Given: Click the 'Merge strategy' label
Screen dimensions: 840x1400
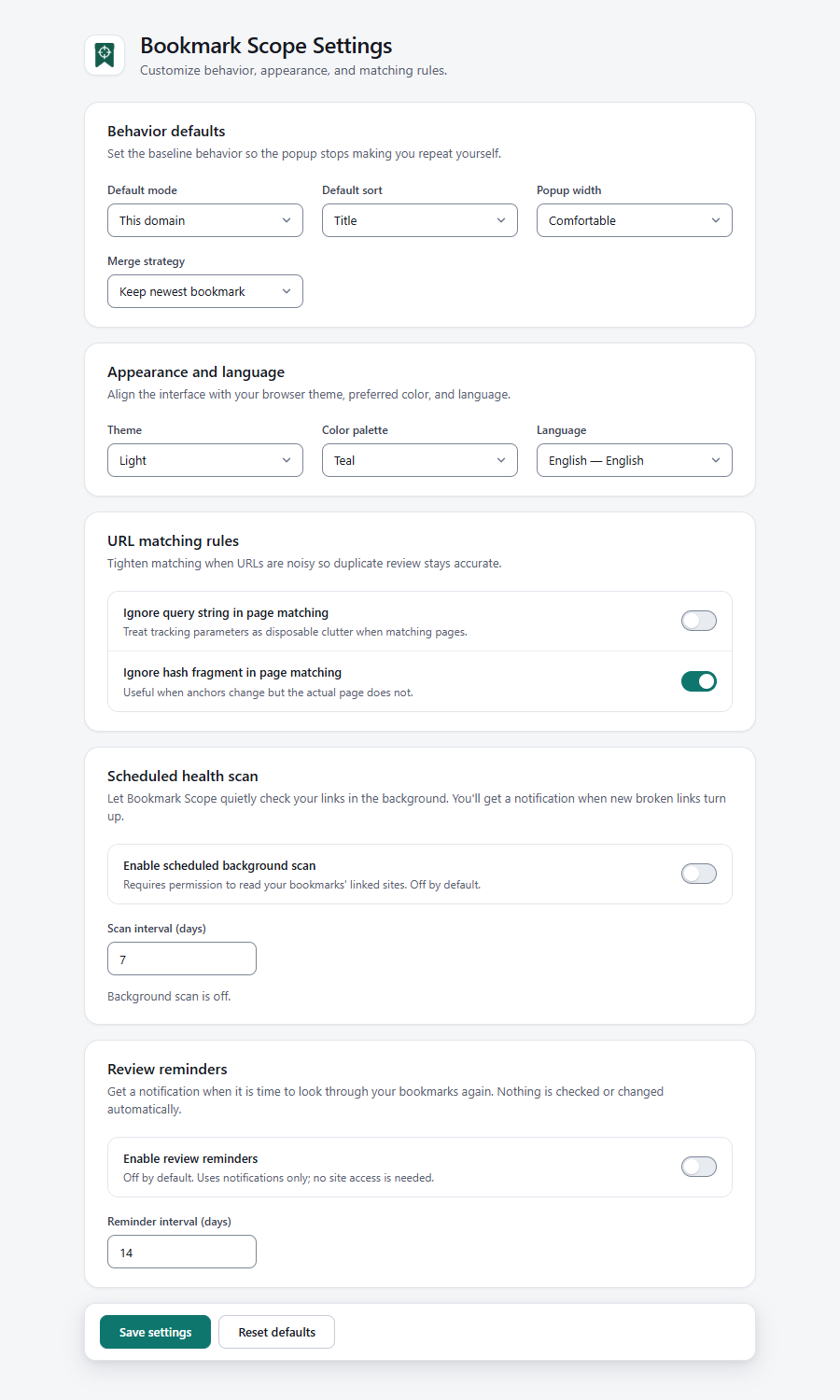Looking at the screenshot, I should tap(146, 261).
